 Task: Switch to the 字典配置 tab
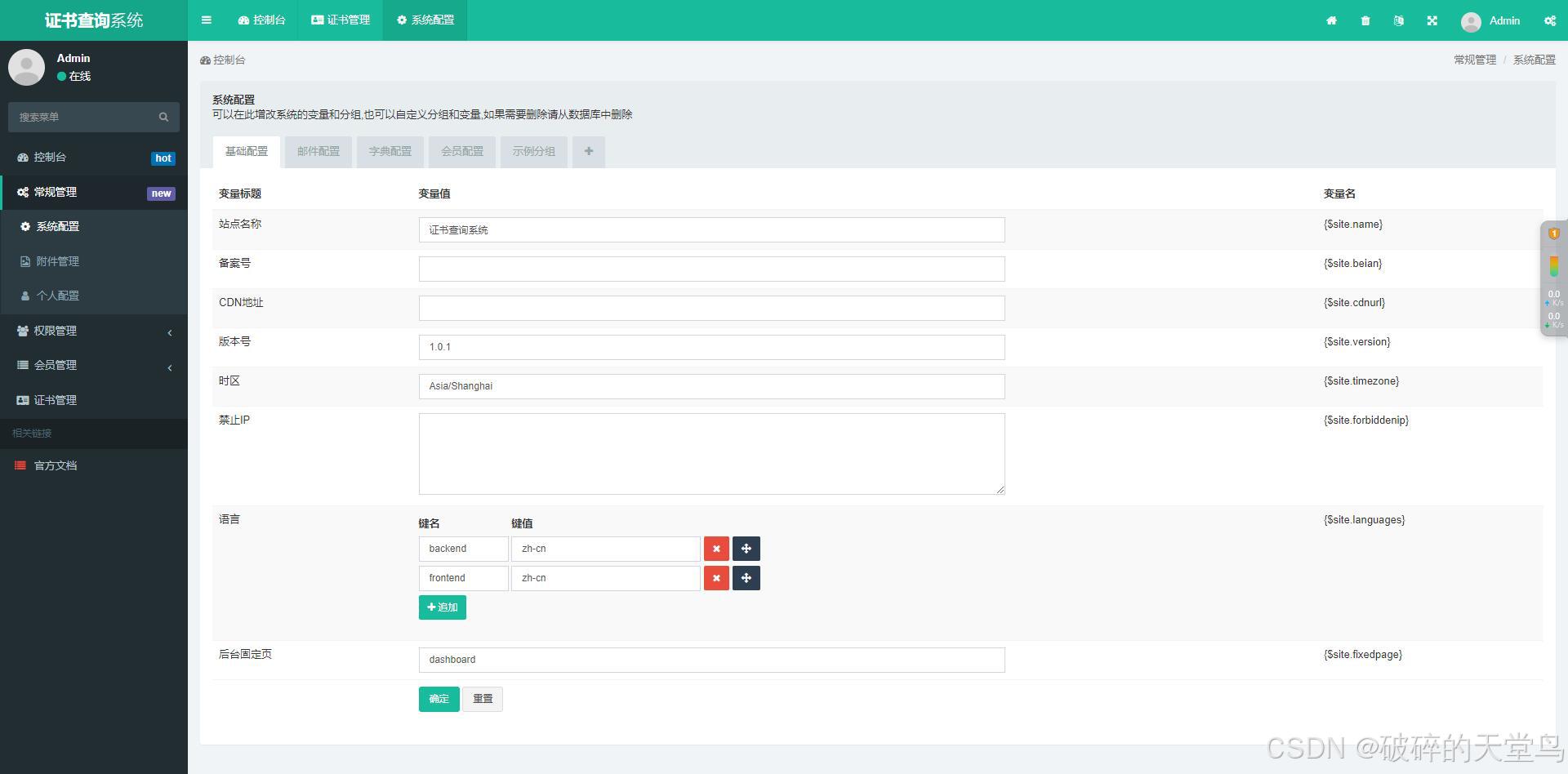(390, 152)
